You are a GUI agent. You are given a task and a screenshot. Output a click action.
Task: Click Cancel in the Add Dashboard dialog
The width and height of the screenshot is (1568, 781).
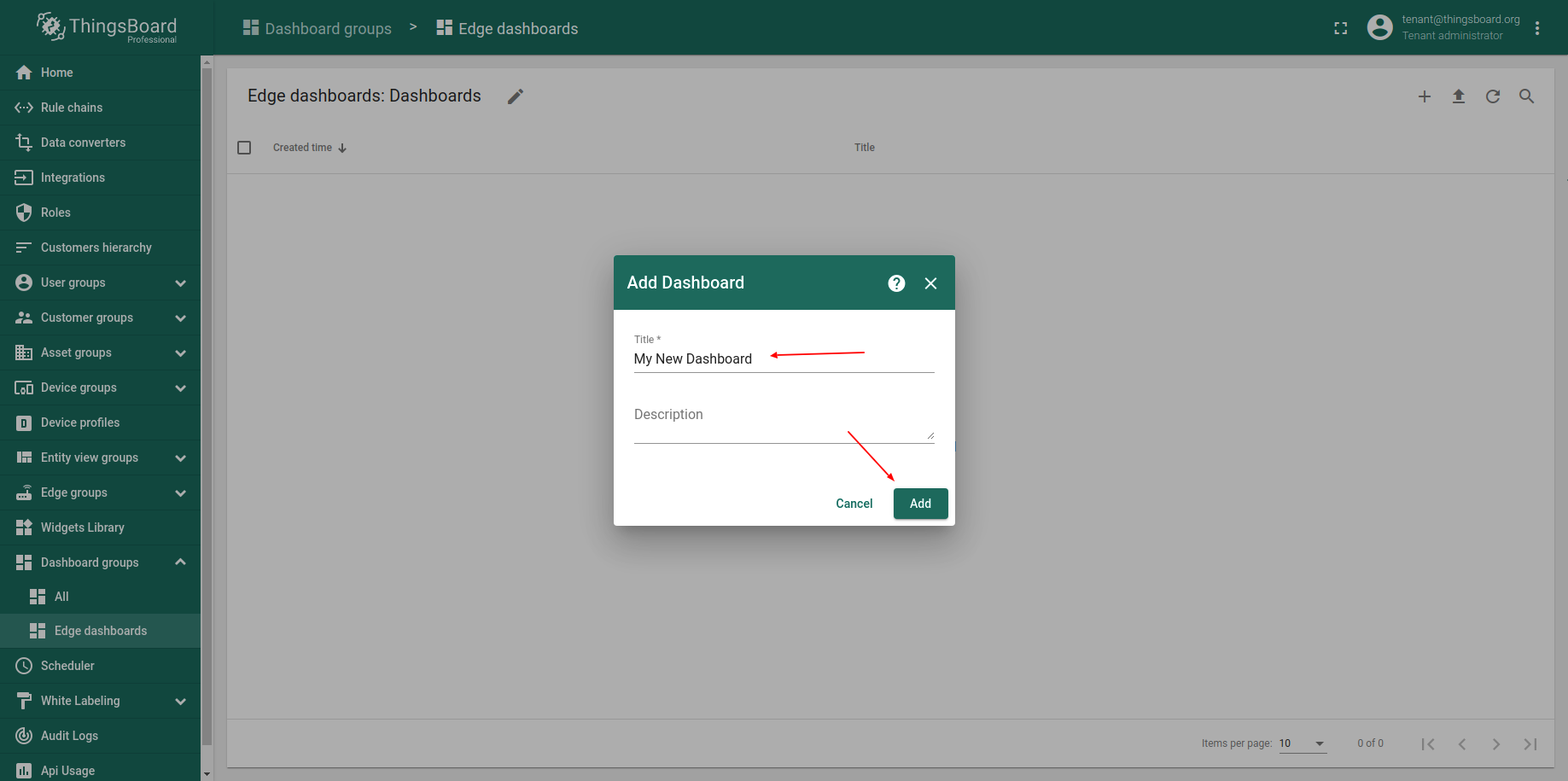pyautogui.click(x=854, y=504)
